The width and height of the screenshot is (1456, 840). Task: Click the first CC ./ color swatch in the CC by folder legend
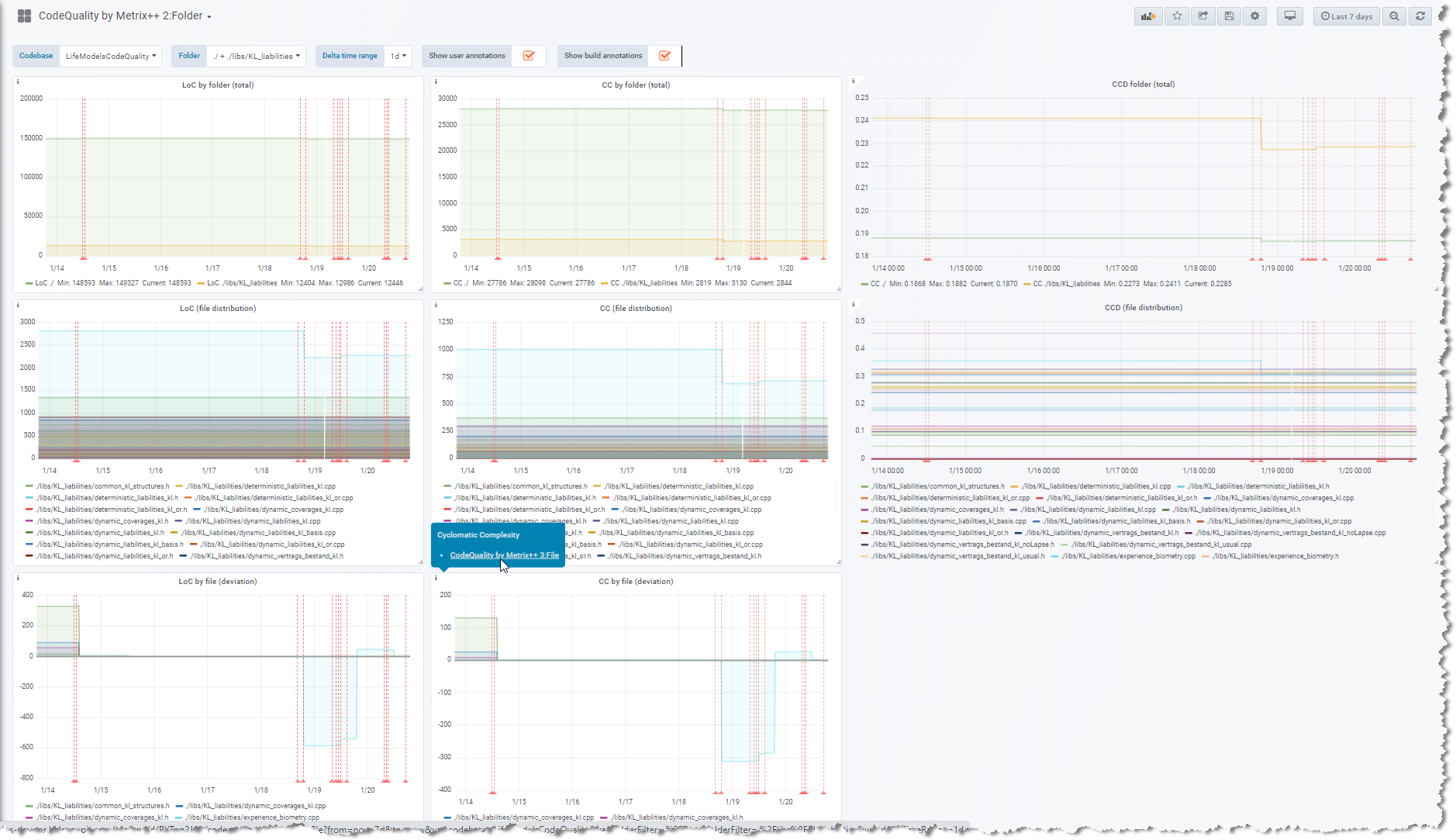(x=447, y=283)
